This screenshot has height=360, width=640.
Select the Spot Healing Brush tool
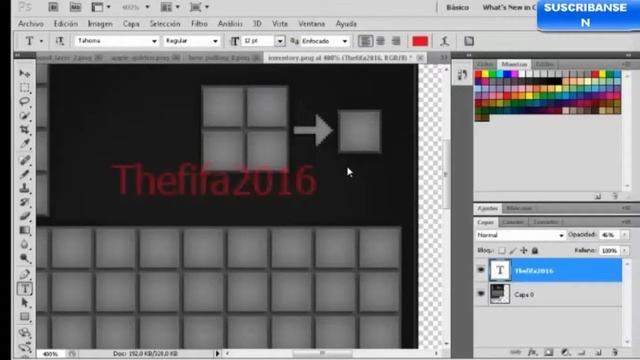pyautogui.click(x=25, y=160)
